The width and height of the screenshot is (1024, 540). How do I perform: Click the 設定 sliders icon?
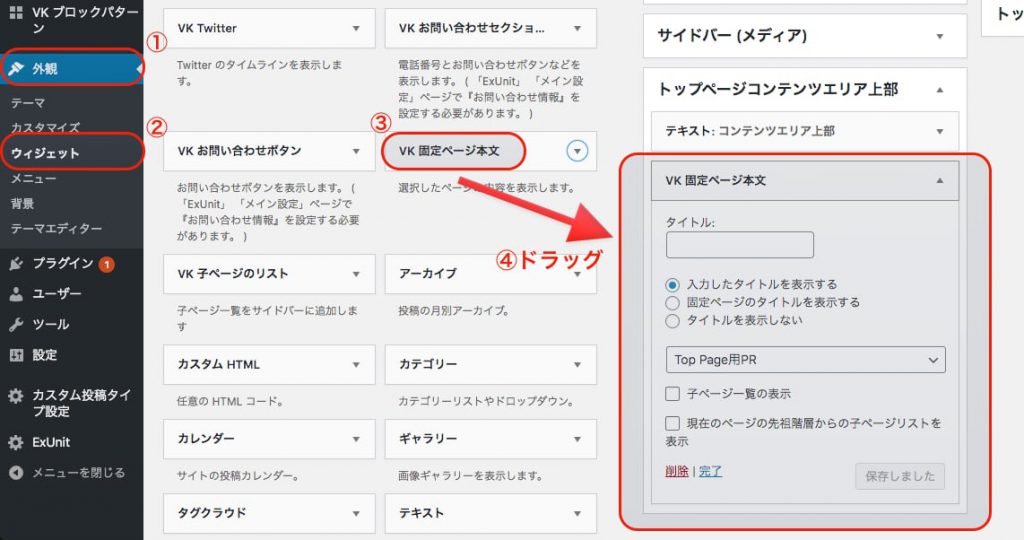click(x=16, y=355)
